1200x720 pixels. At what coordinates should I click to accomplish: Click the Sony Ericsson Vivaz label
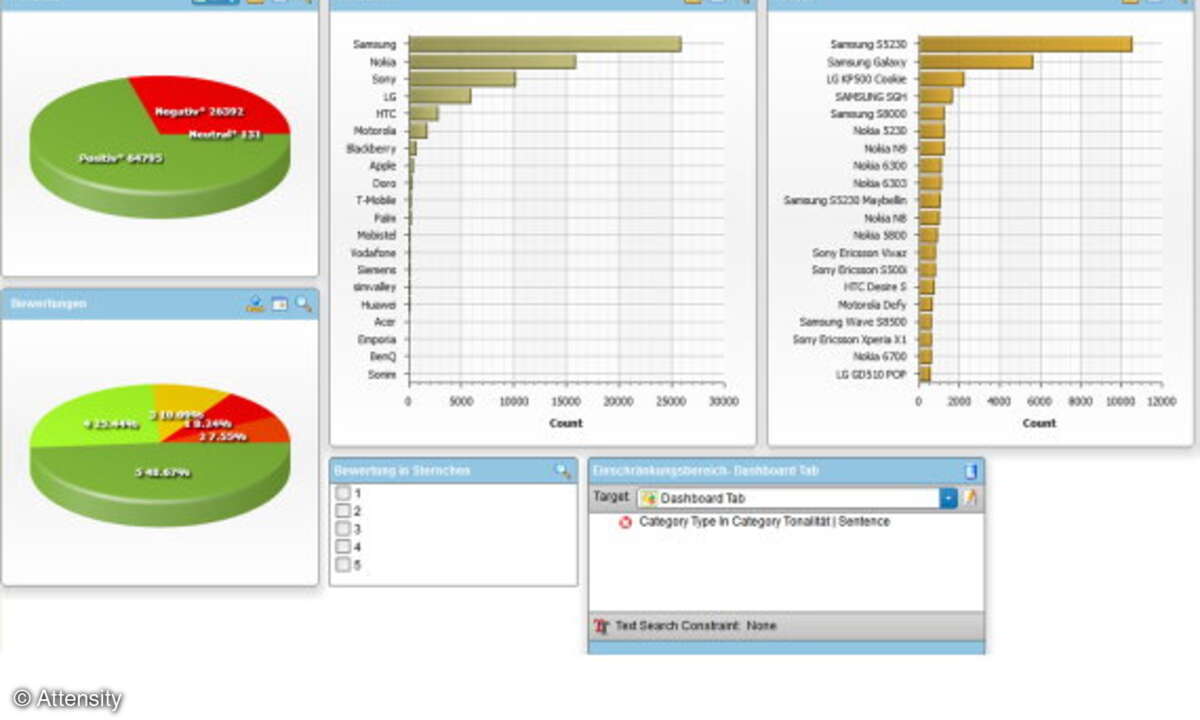860,253
